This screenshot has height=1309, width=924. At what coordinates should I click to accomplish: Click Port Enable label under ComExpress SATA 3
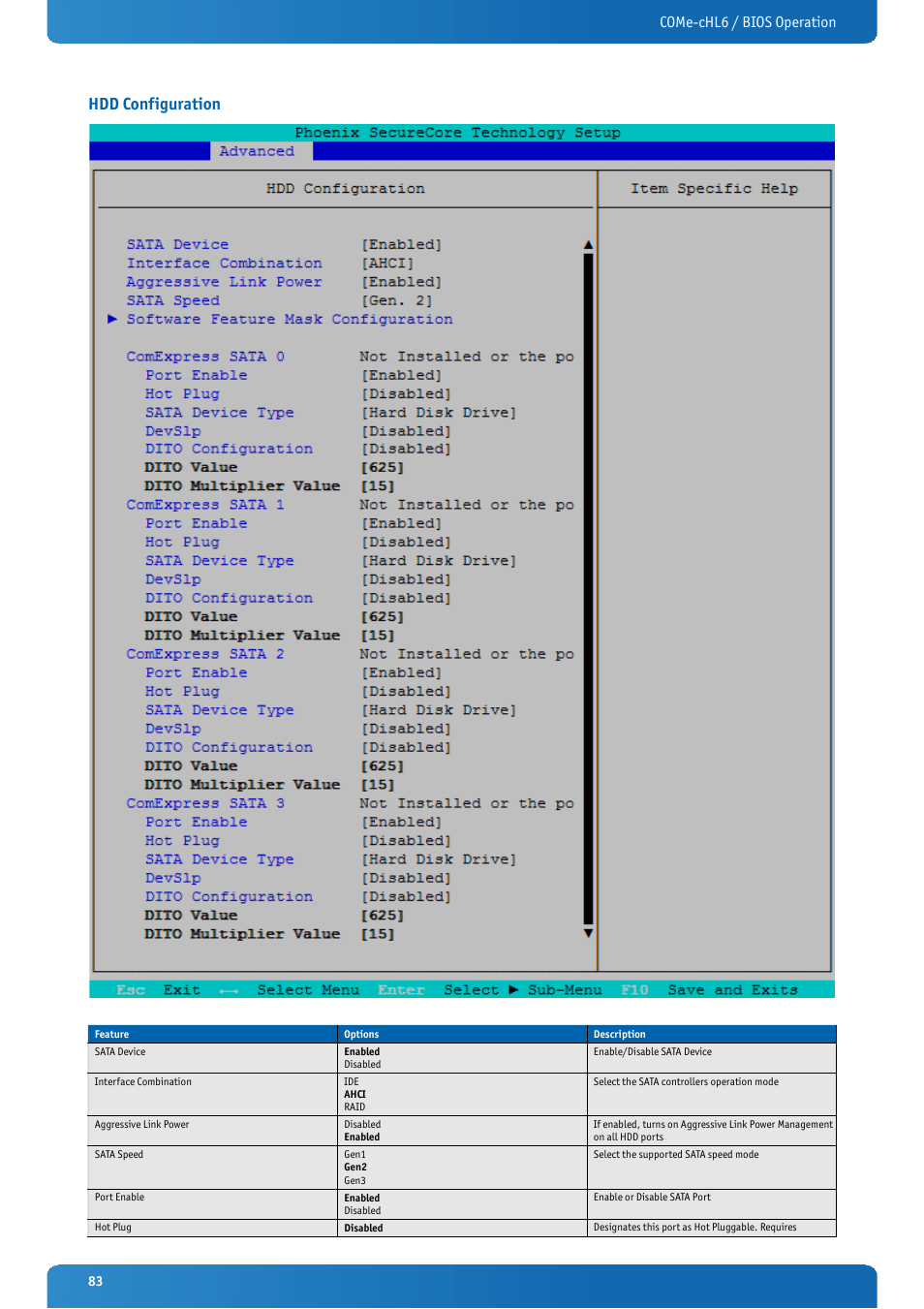click(x=196, y=822)
